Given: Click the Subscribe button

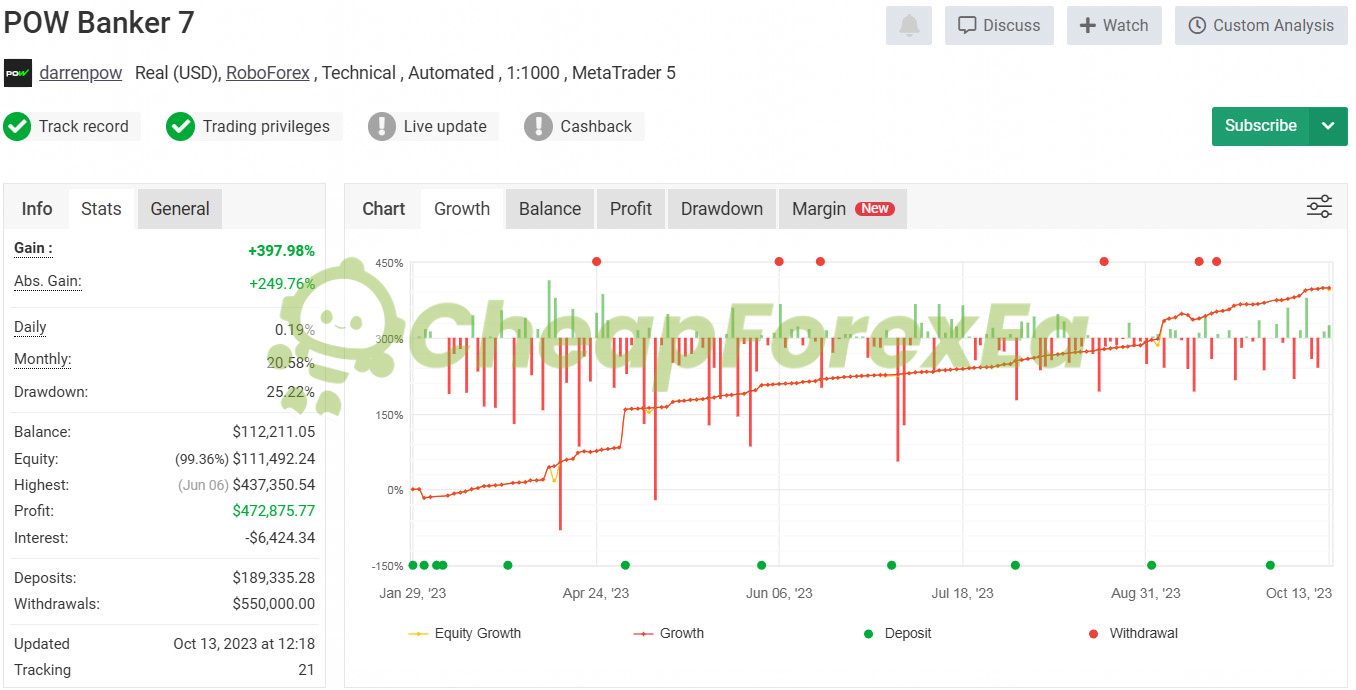Looking at the screenshot, I should click(x=1260, y=126).
